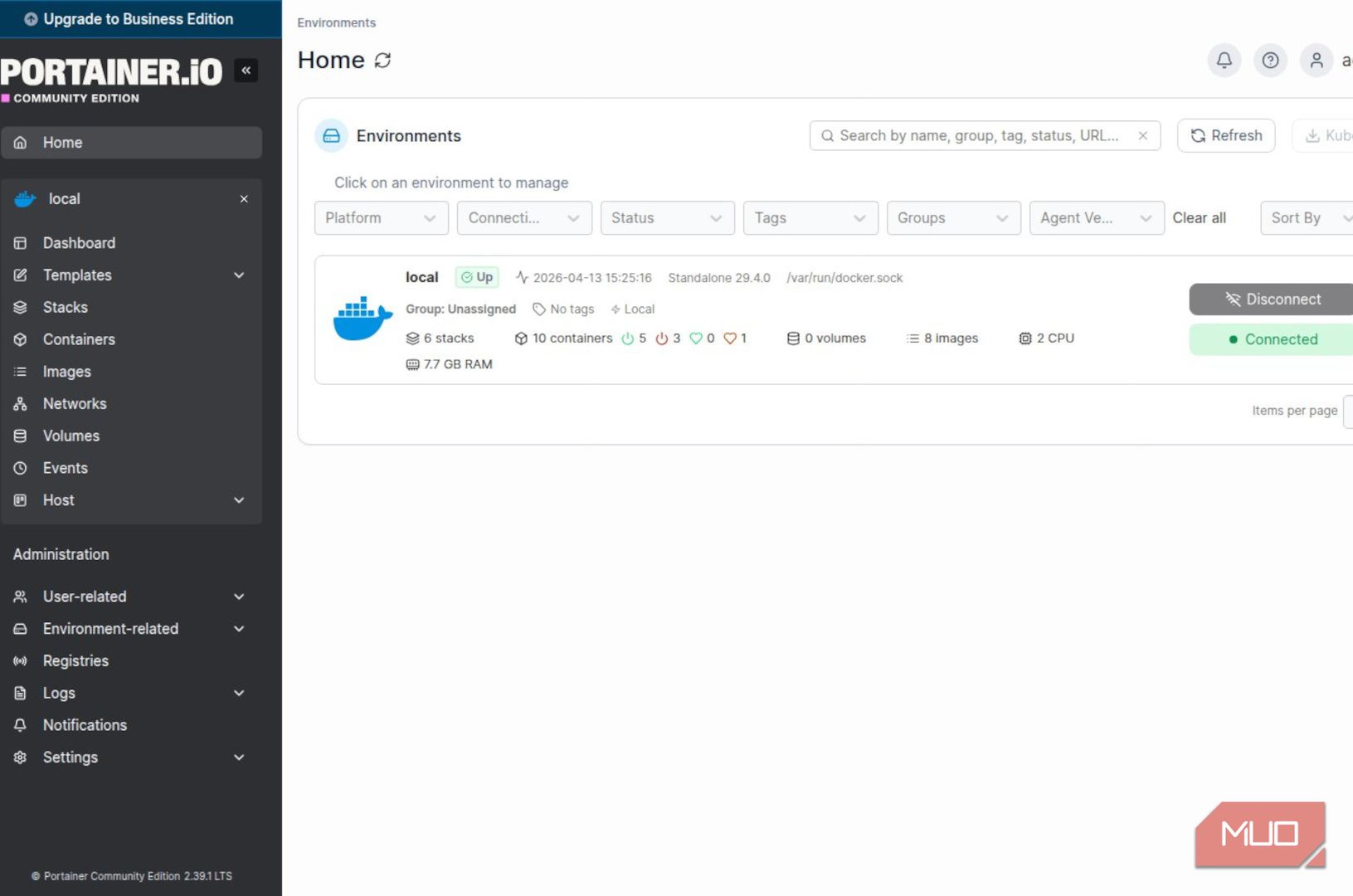Go to Home in the sidebar
The width and height of the screenshot is (1353, 896).
coord(132,143)
